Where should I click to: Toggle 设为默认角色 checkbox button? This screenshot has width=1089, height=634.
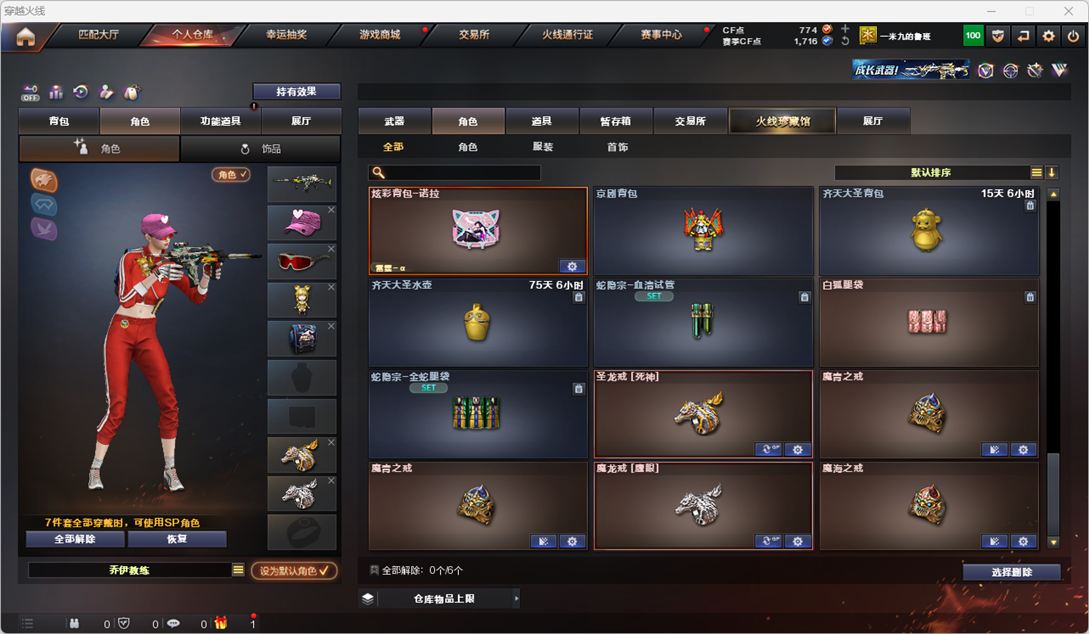click(x=294, y=570)
